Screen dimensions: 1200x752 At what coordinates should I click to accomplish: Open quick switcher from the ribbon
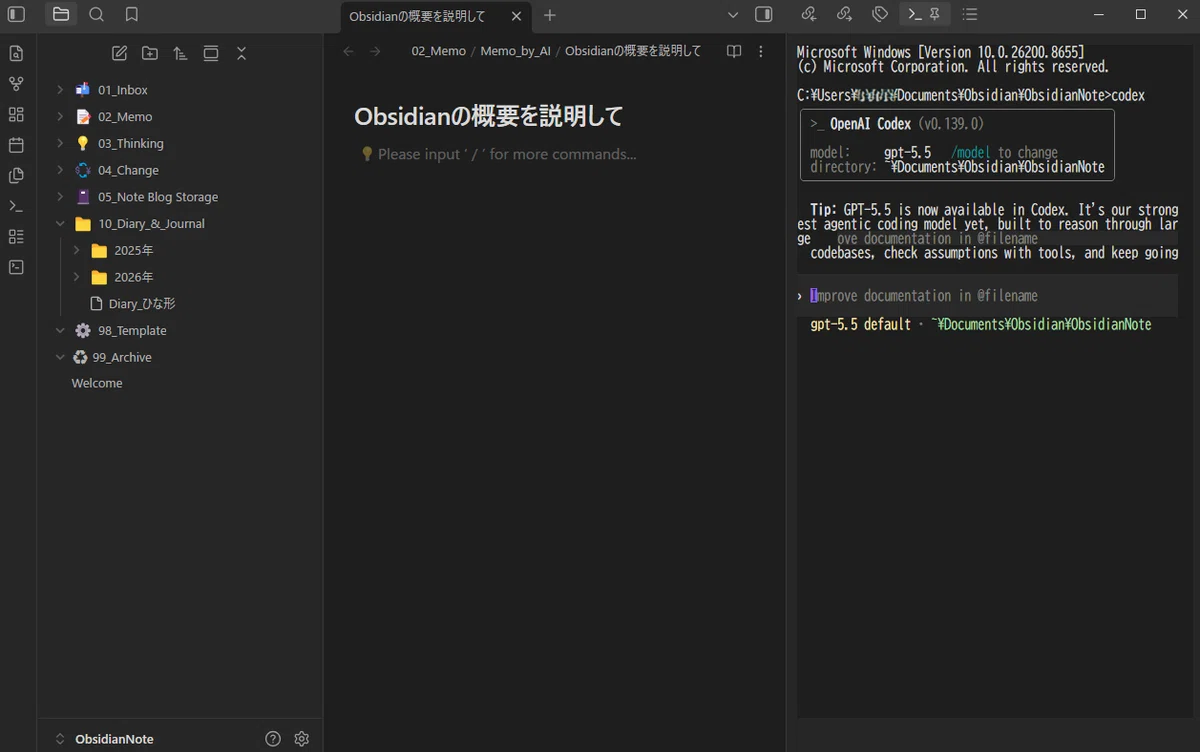[x=16, y=54]
